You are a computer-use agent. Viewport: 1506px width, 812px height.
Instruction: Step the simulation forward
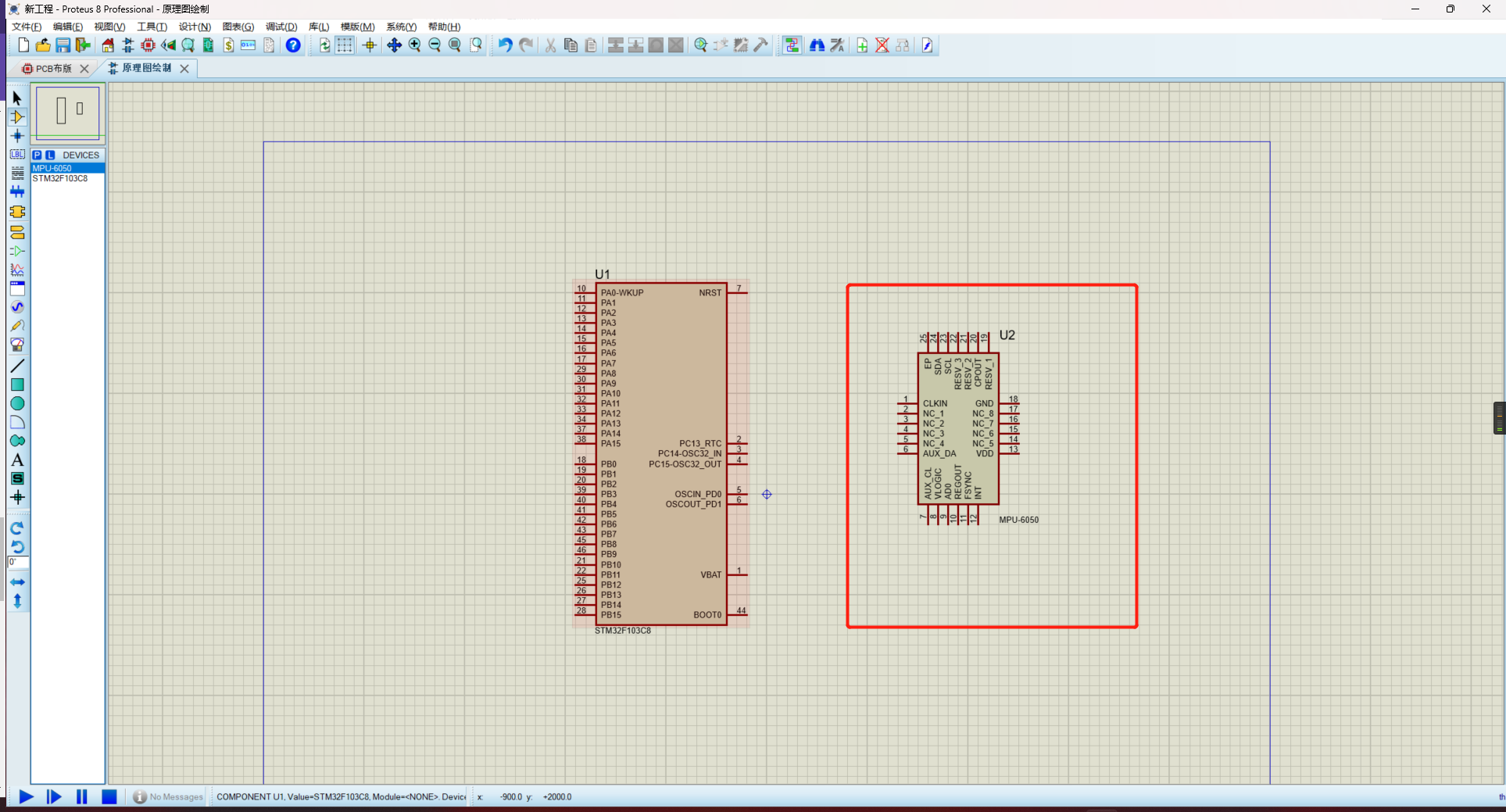[54, 797]
